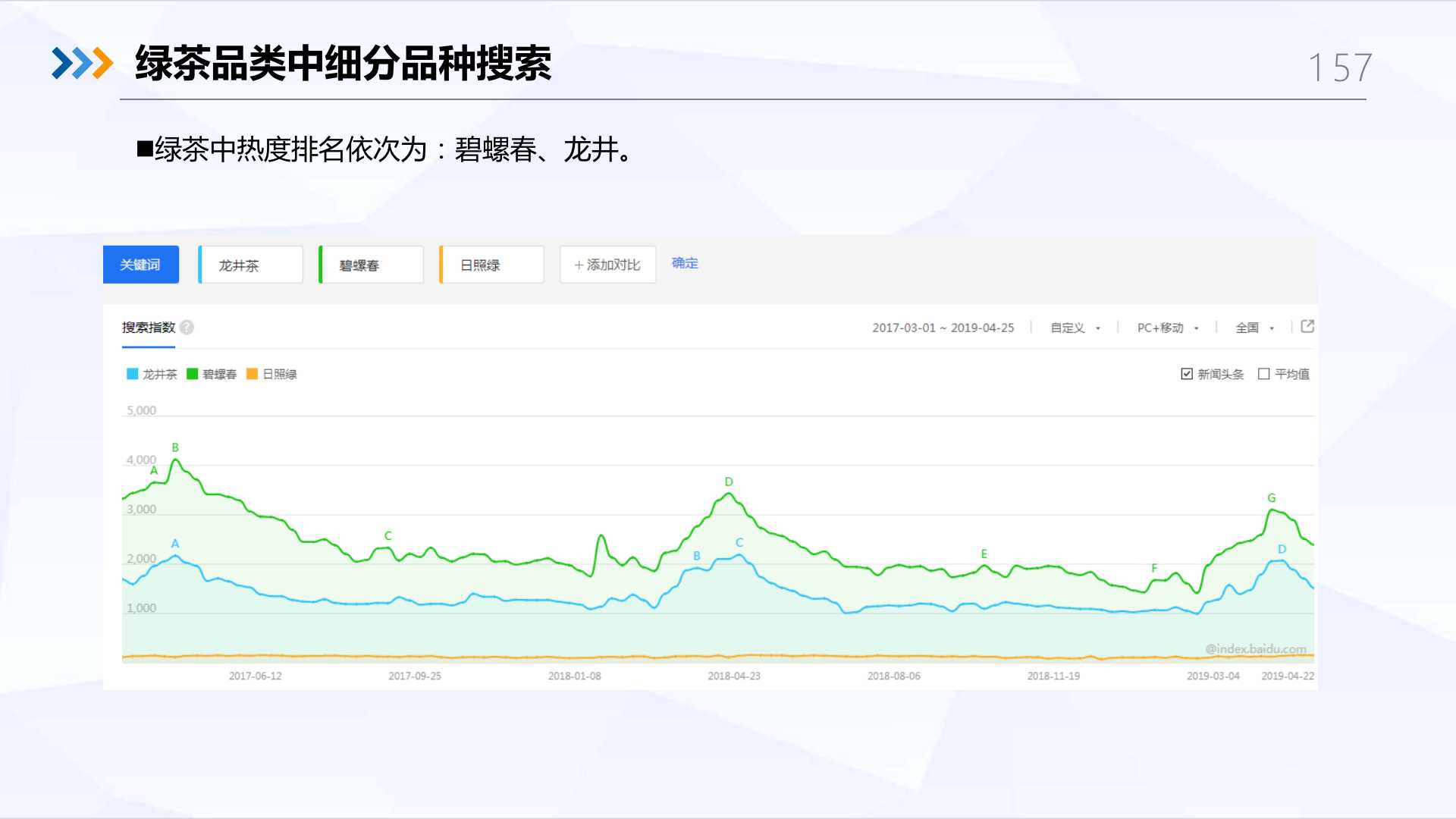
Task: Enable the 平均值 checkbox
Action: 1263,374
